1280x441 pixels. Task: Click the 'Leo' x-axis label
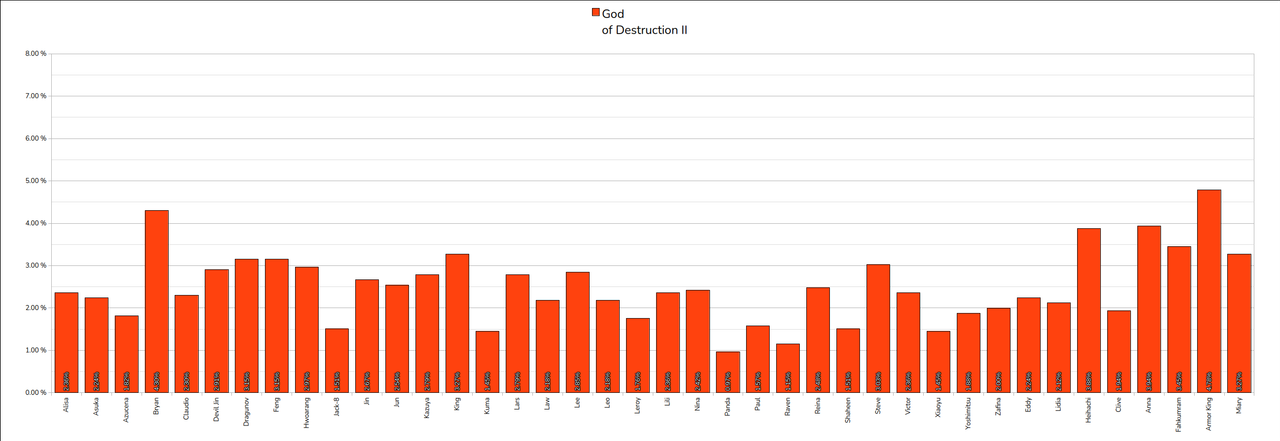608,402
